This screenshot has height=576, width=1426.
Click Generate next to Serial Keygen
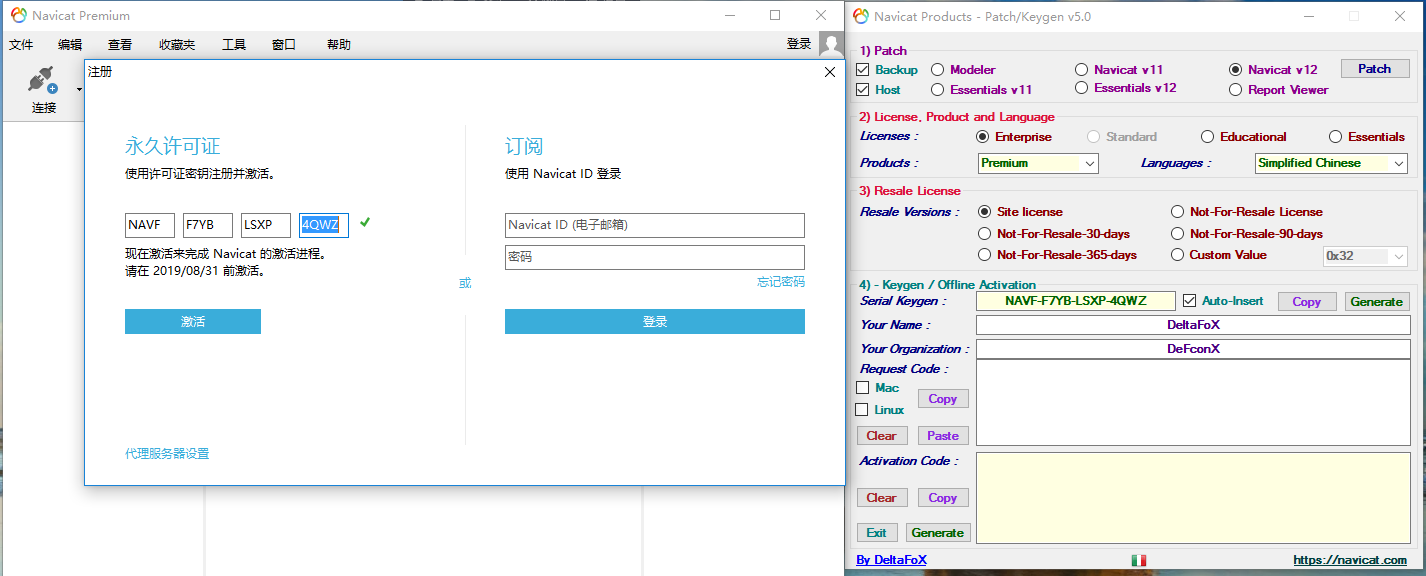click(1376, 301)
